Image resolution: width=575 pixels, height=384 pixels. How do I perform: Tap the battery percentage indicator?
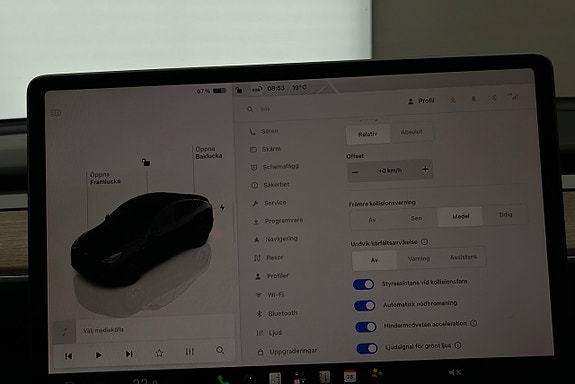pos(211,91)
